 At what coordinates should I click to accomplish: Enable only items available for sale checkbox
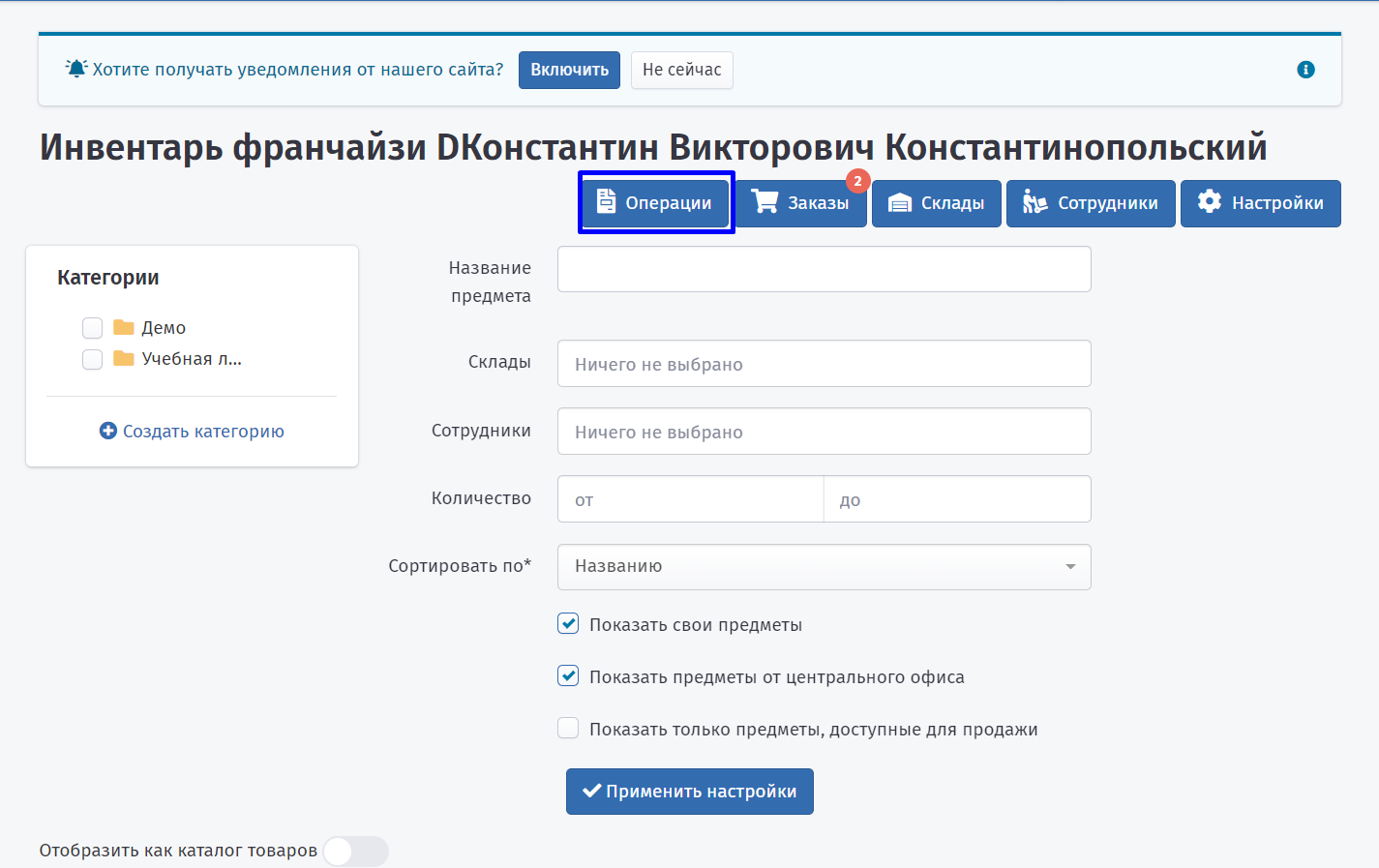point(568,729)
